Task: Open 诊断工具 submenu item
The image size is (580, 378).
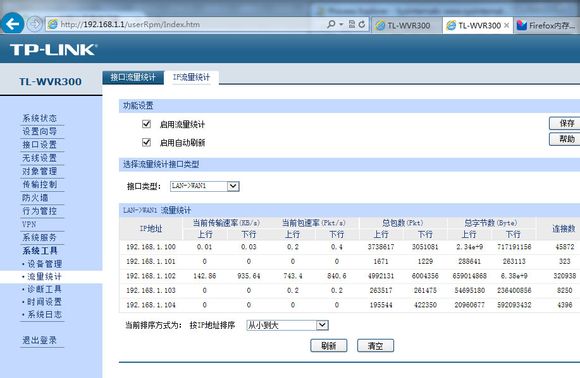Action: coord(45,289)
